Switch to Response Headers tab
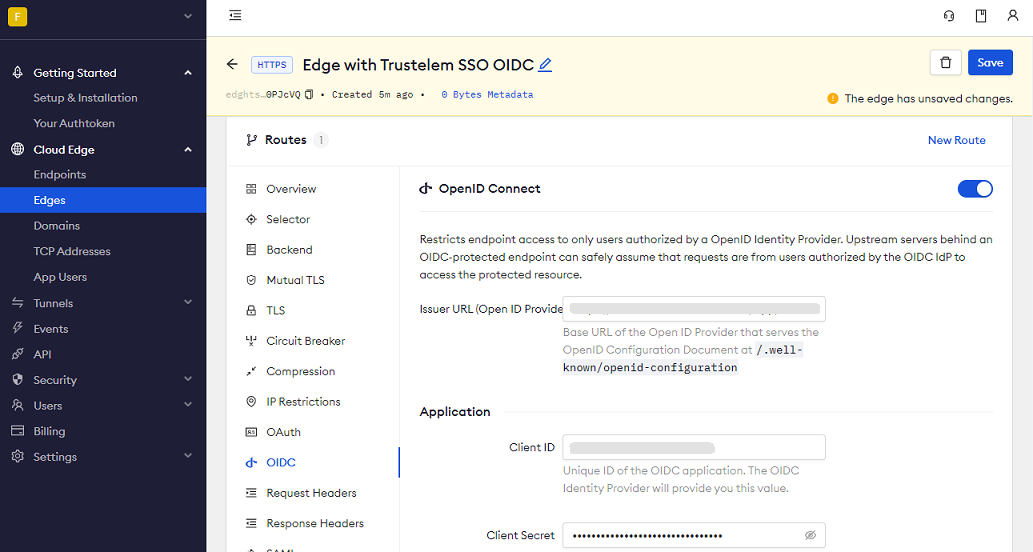The height and width of the screenshot is (552, 1033). [x=313, y=523]
